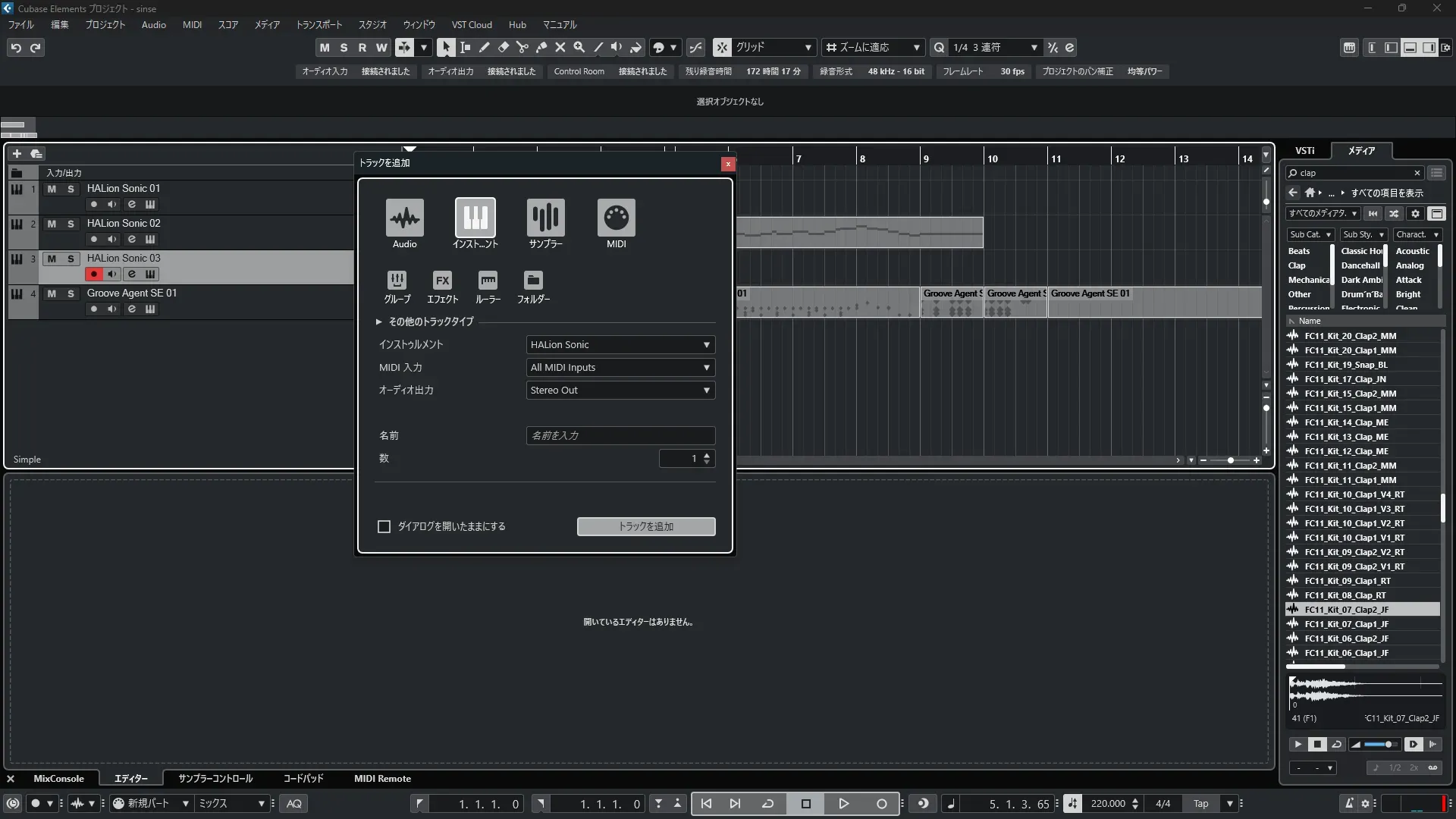The image size is (1456, 819).
Task: Select the Audio track type icon
Action: click(404, 218)
